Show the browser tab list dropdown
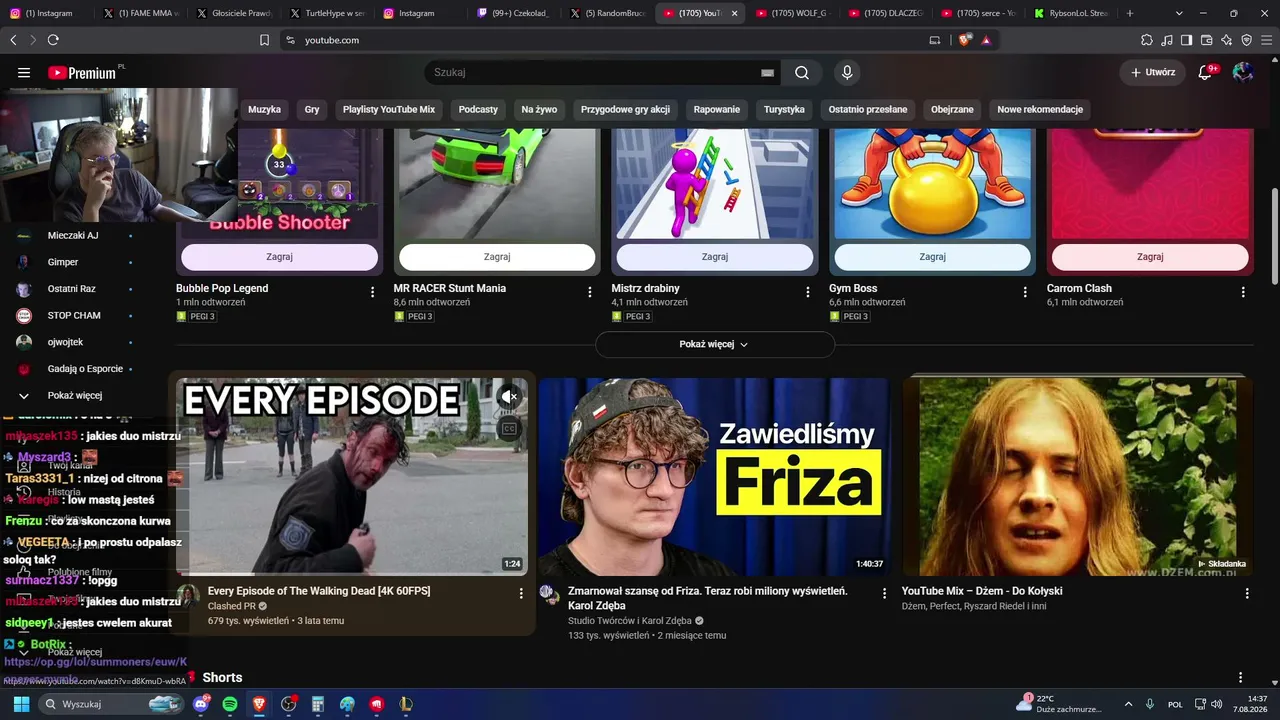The image size is (1280, 720). click(x=1179, y=13)
